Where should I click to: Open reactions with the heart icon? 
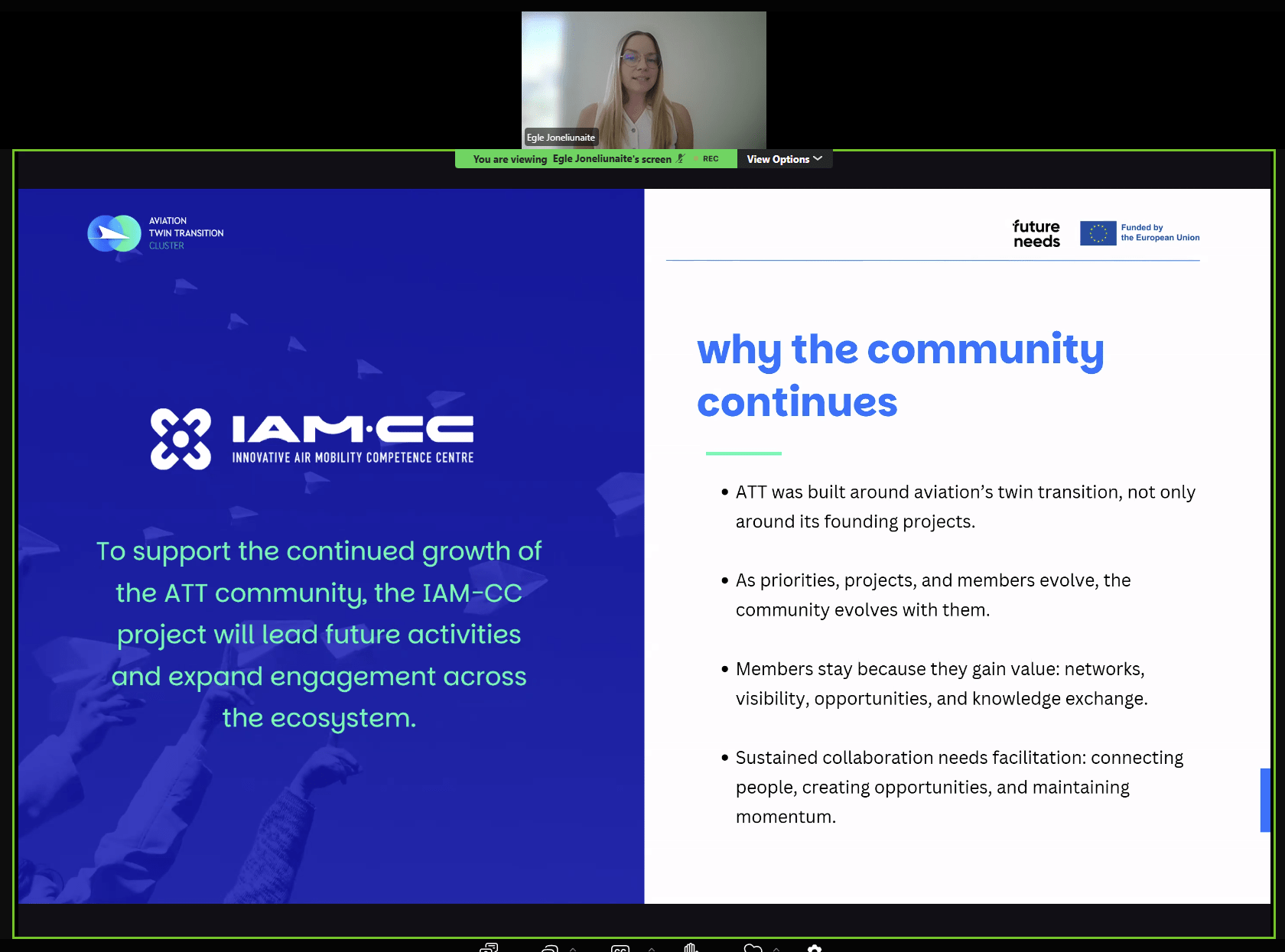(753, 948)
